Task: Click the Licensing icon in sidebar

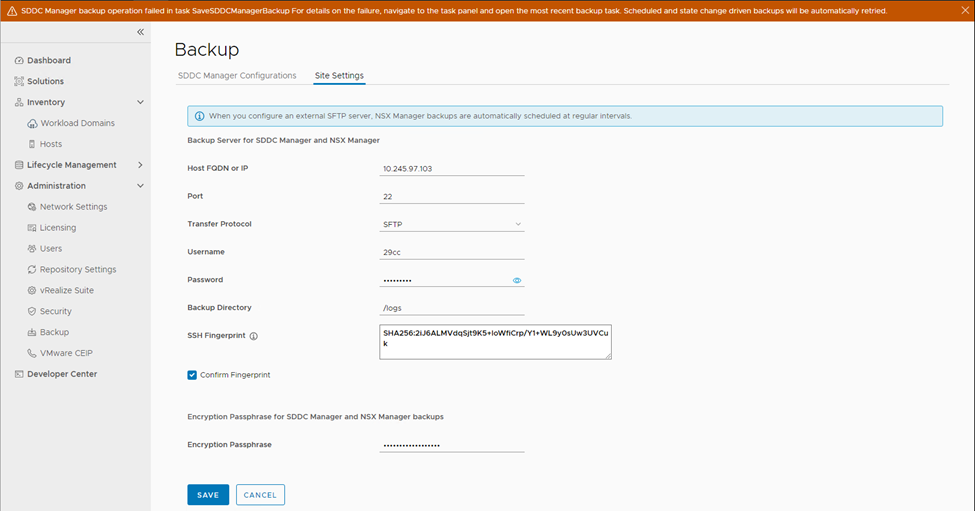Action: 32,228
